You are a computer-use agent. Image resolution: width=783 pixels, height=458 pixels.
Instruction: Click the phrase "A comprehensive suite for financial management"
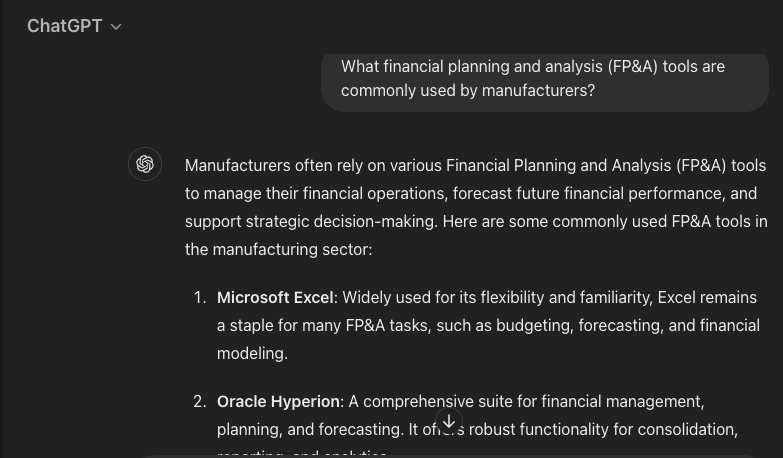point(526,401)
